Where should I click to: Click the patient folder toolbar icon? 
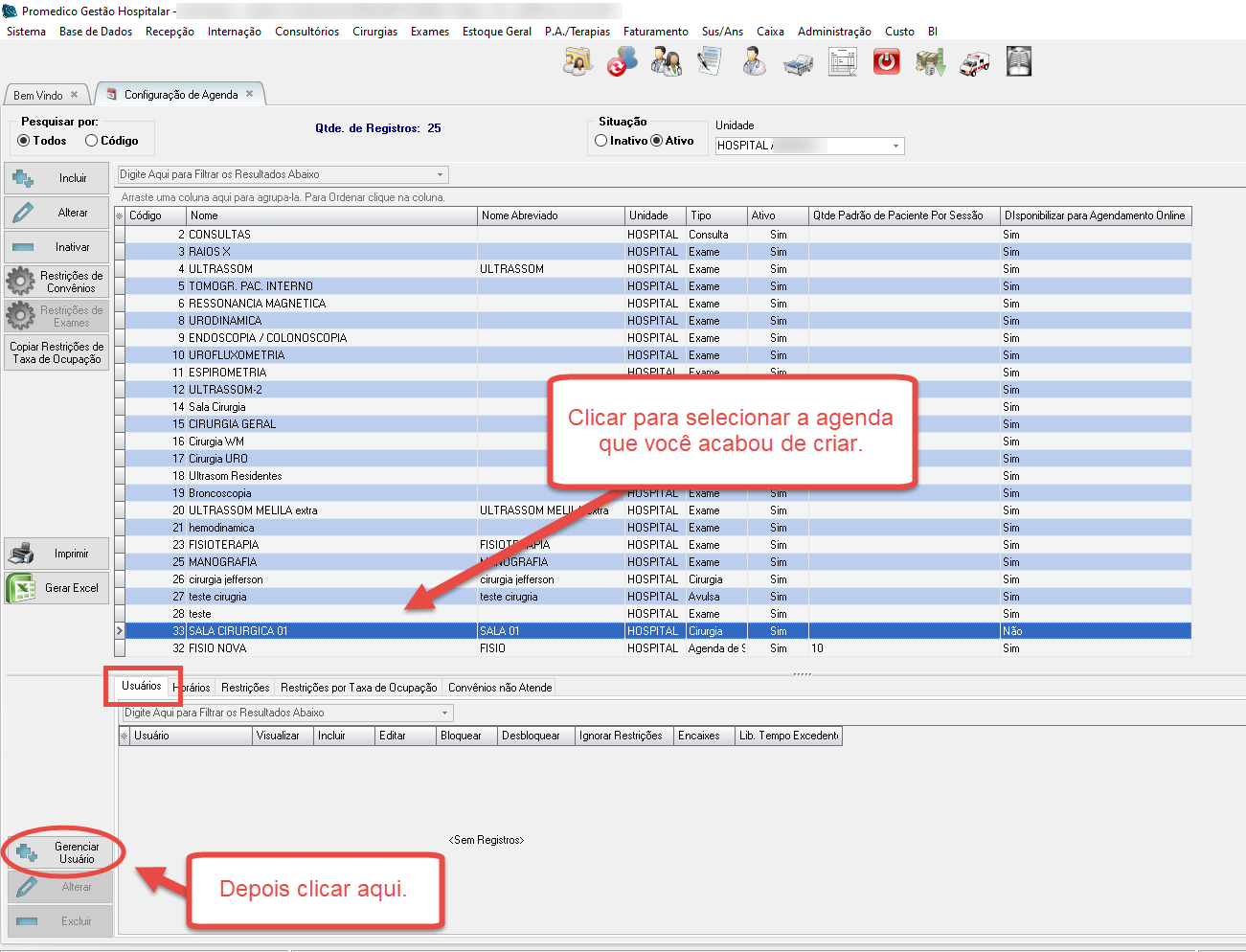(x=578, y=63)
